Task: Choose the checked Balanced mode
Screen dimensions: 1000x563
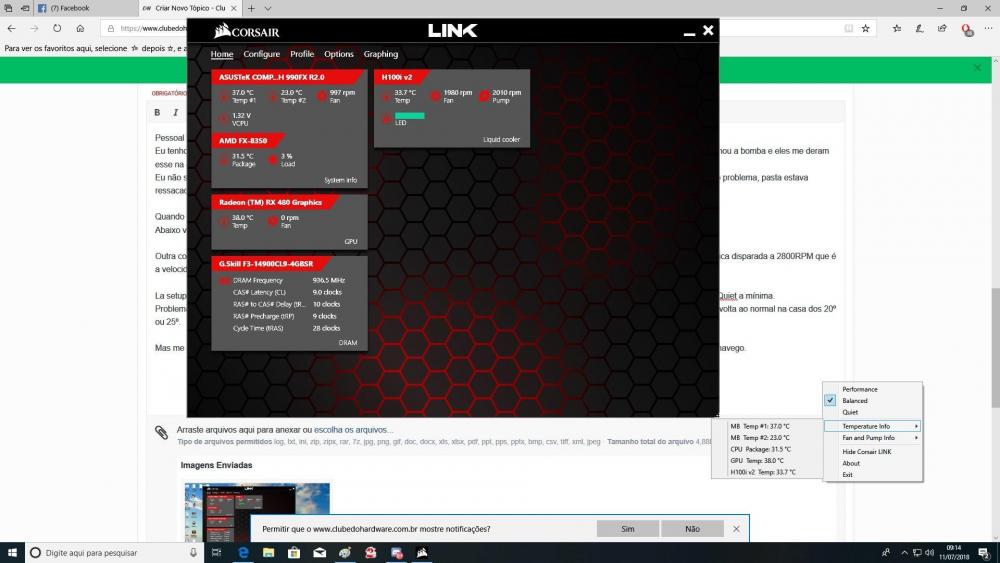Action: tap(854, 401)
